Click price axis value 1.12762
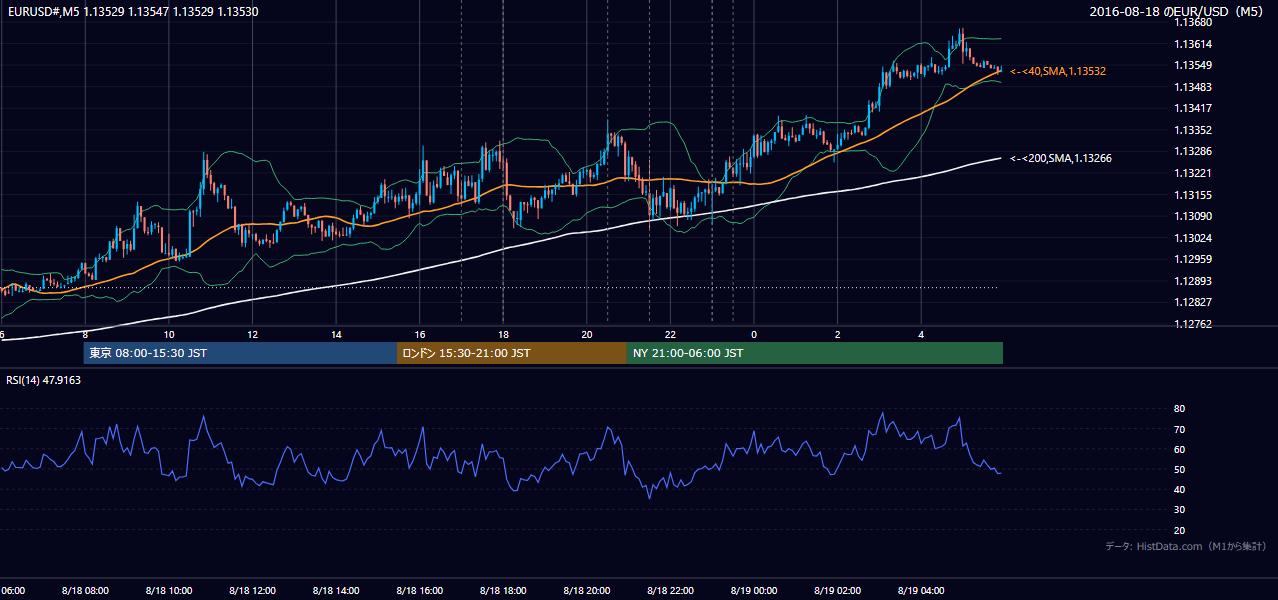1278x600 pixels. (x=1193, y=324)
